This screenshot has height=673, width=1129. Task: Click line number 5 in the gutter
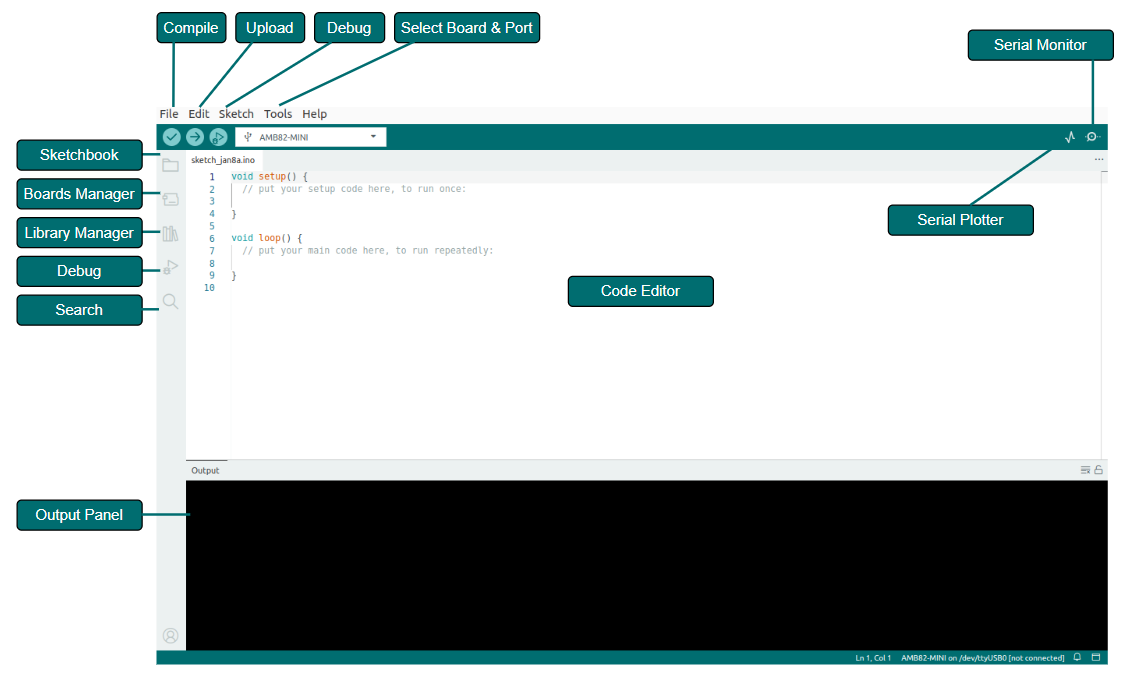(212, 226)
